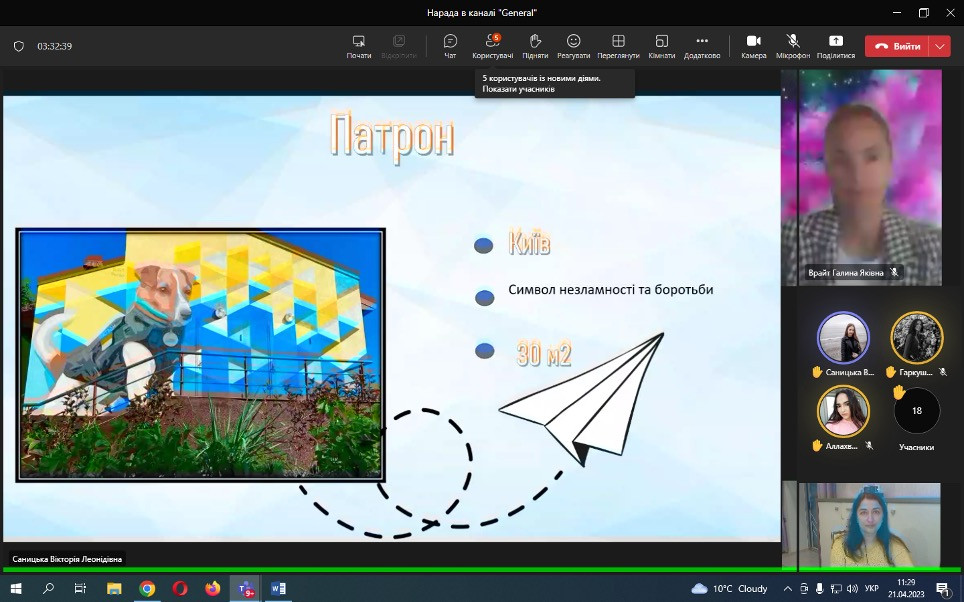Switch keyboard language via УКР indicator
The width and height of the screenshot is (964, 602).
[x=871, y=589]
